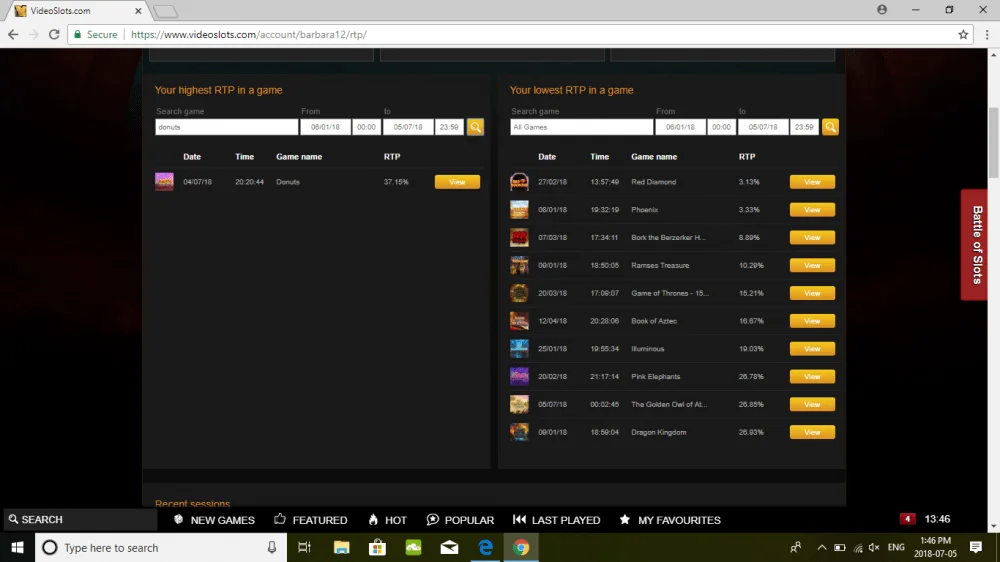Image resolution: width=1000 pixels, height=562 pixels.
Task: View the Game of Thrones session
Action: click(x=812, y=293)
